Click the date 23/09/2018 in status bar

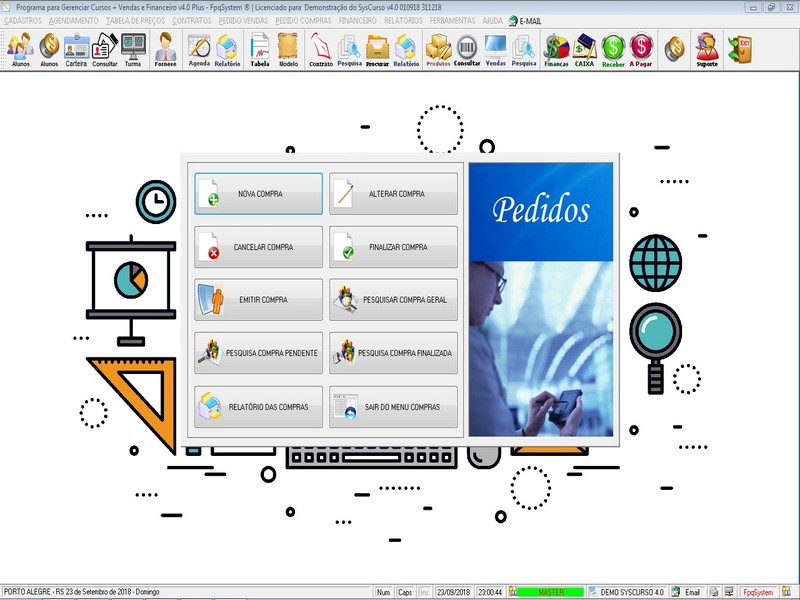coord(453,592)
